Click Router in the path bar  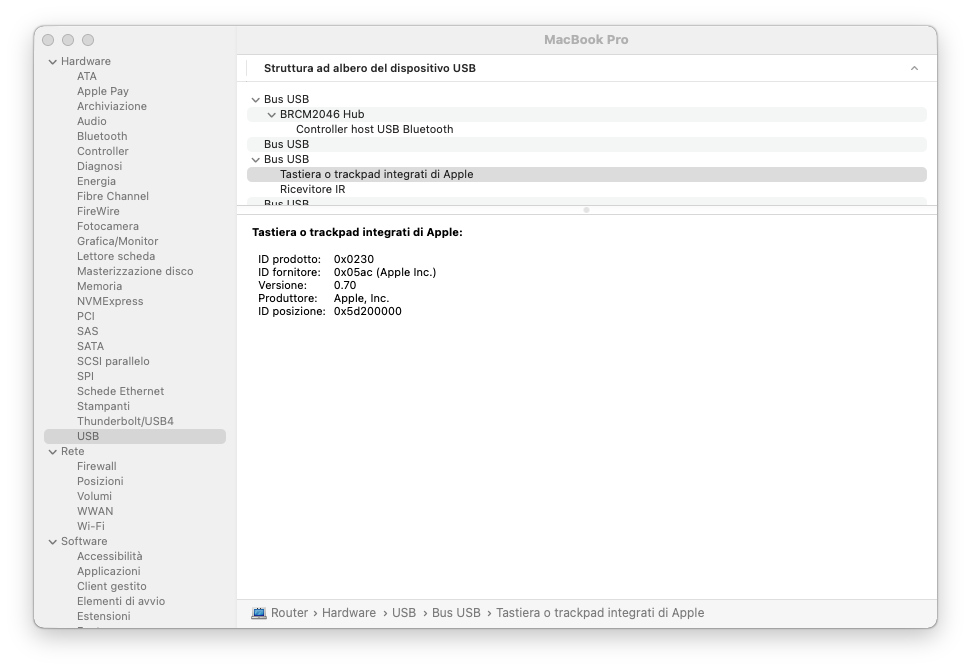tap(289, 613)
